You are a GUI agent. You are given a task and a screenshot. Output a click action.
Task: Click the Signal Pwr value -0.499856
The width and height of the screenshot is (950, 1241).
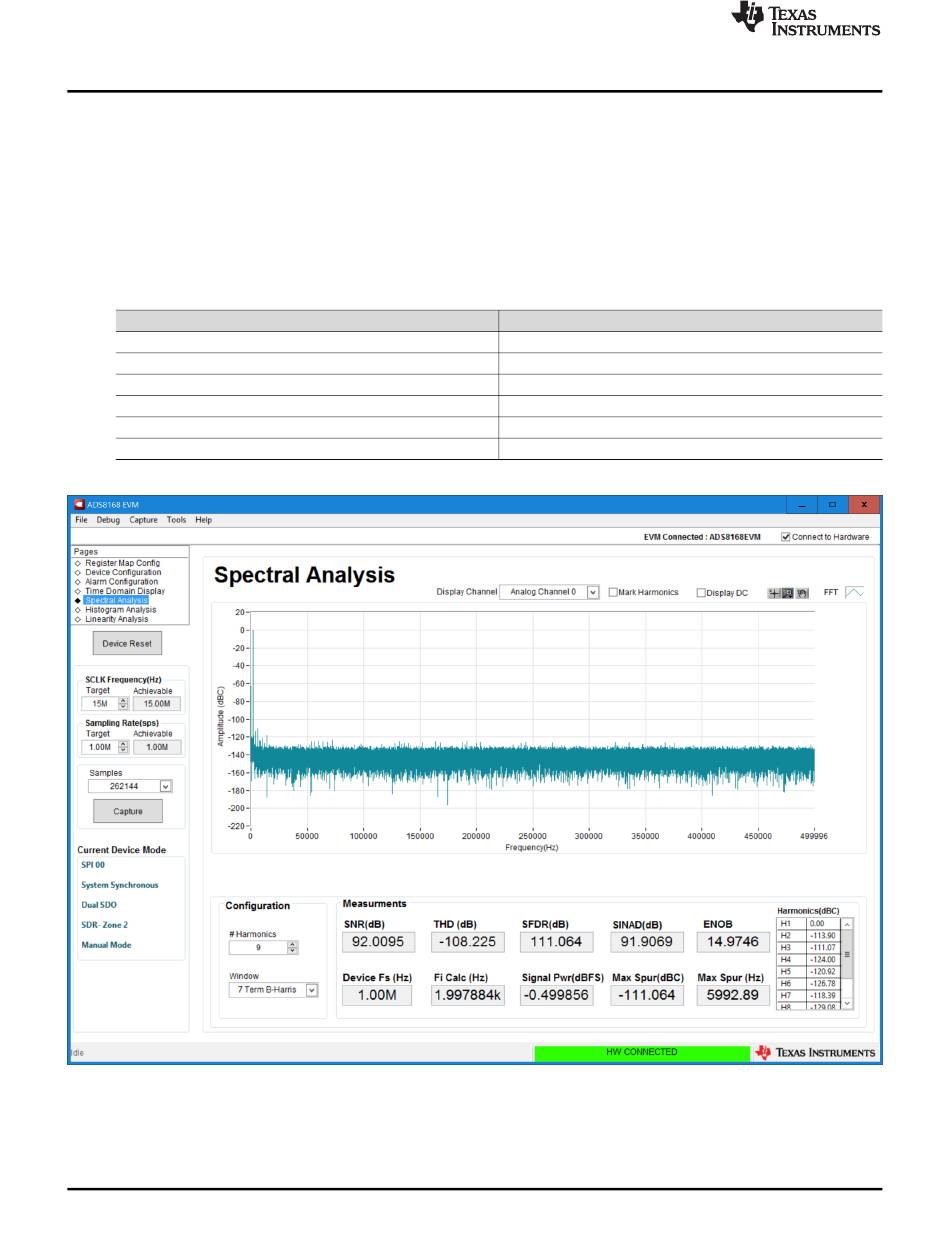pyautogui.click(x=556, y=995)
